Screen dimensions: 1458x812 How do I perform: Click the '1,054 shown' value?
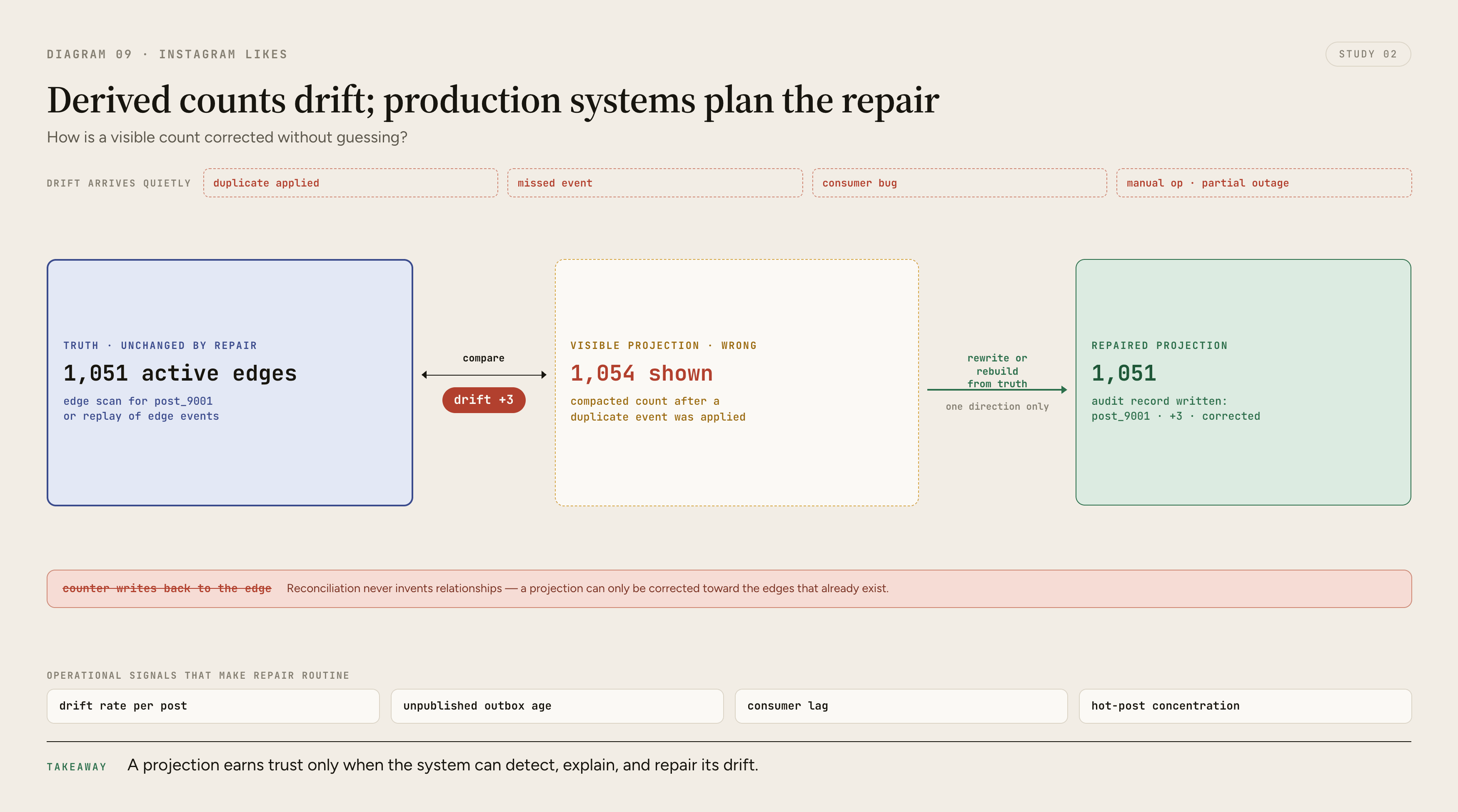point(641,374)
